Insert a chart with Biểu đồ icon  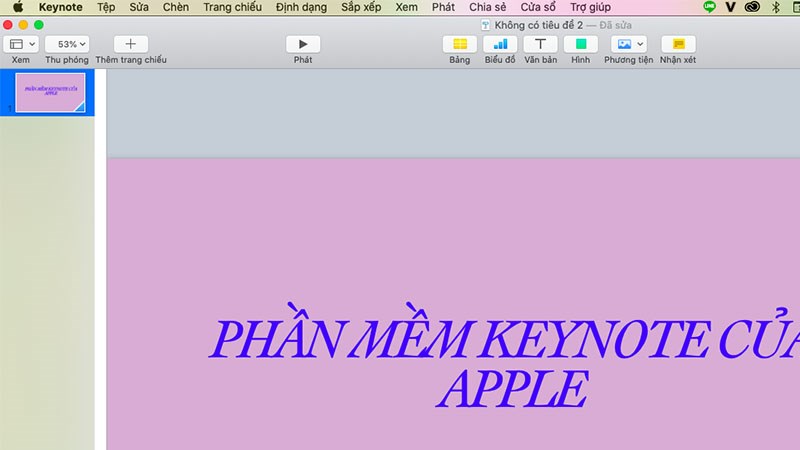(x=500, y=44)
